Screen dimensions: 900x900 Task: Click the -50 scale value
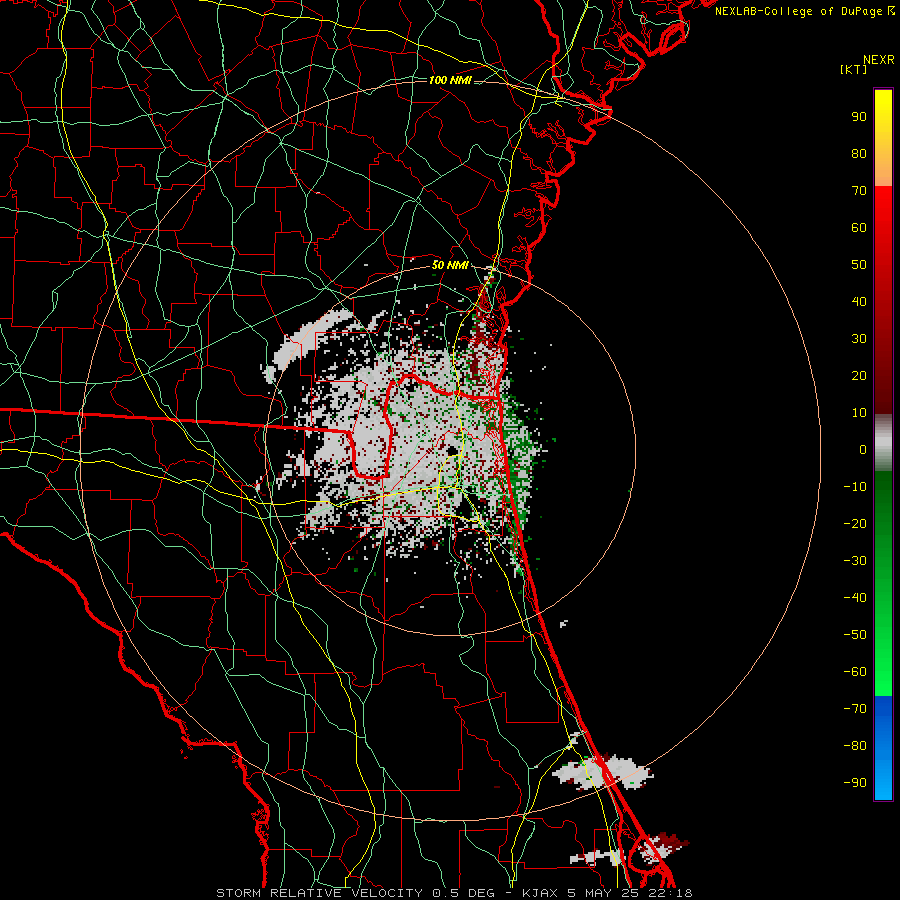855,635
